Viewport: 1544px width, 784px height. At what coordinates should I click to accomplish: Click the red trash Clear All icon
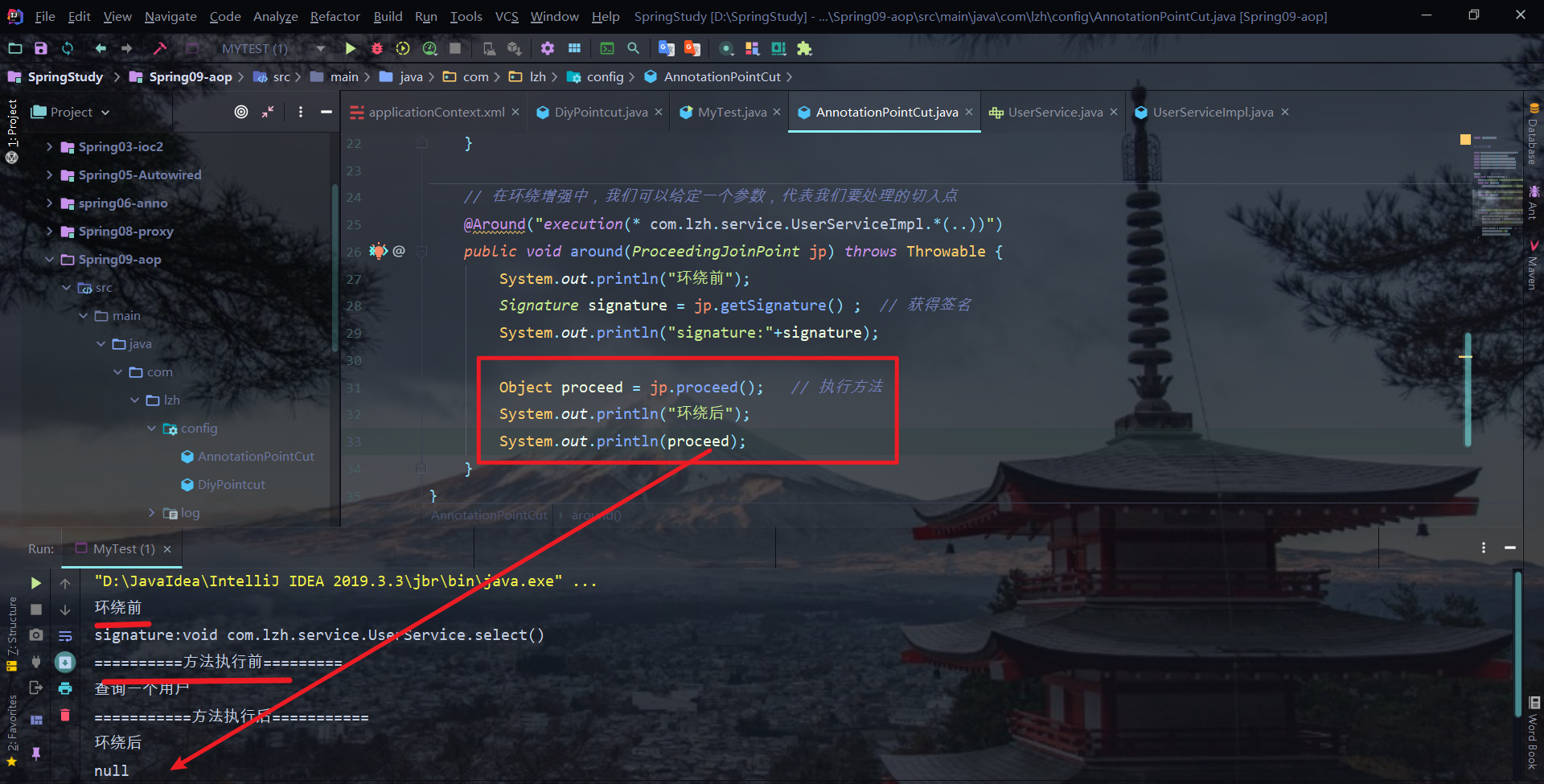click(x=65, y=715)
